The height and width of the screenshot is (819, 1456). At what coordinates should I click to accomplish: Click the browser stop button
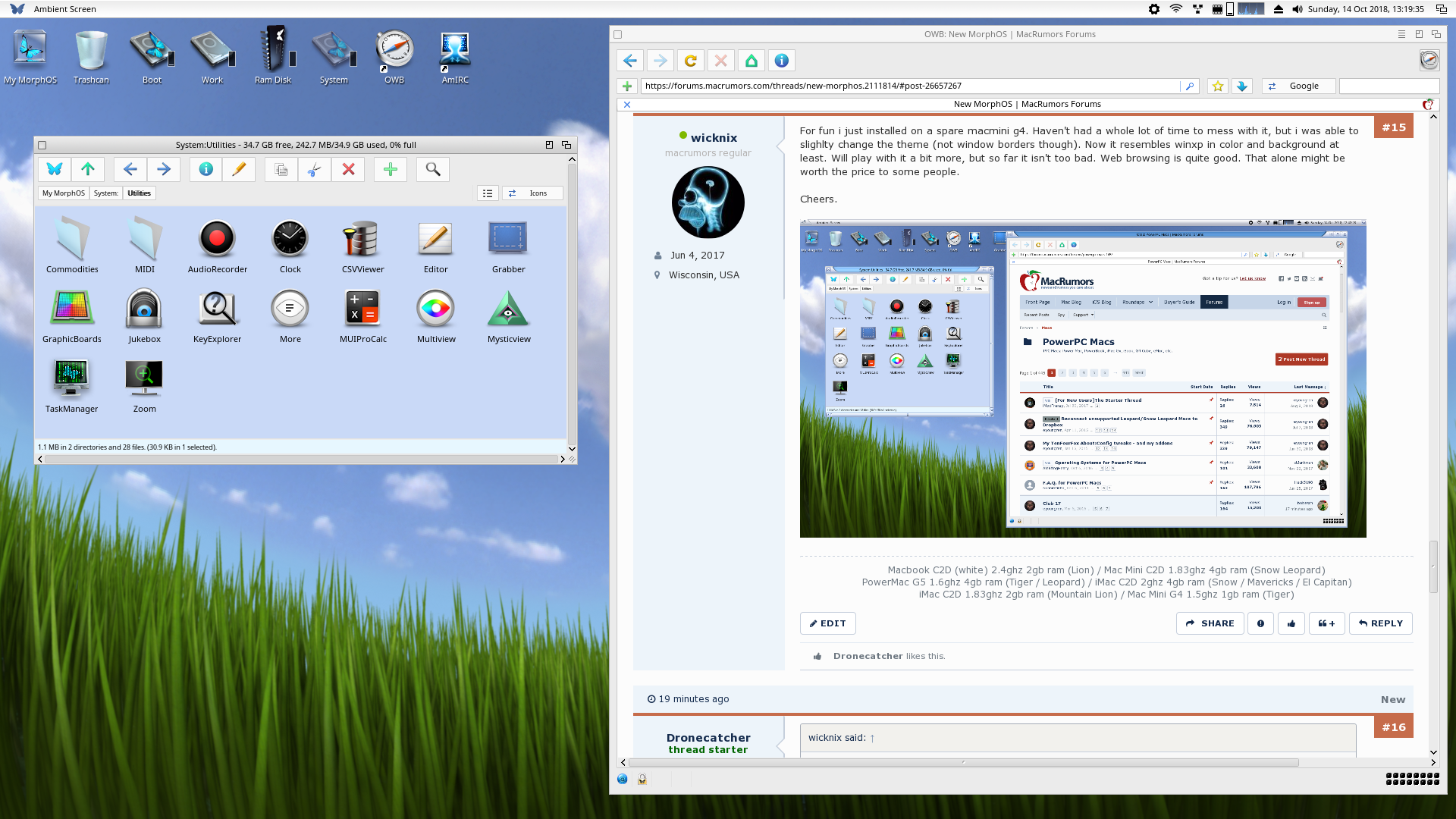pos(721,61)
